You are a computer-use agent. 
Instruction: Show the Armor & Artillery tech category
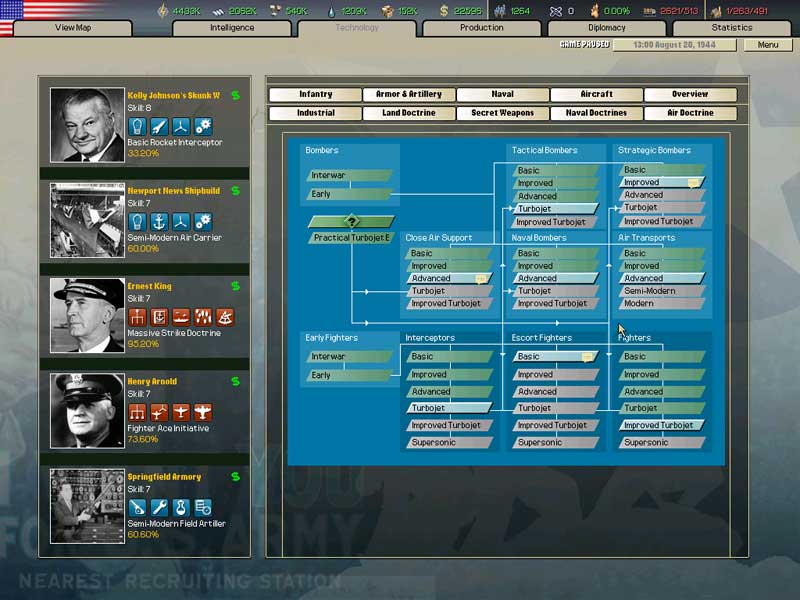tap(409, 94)
